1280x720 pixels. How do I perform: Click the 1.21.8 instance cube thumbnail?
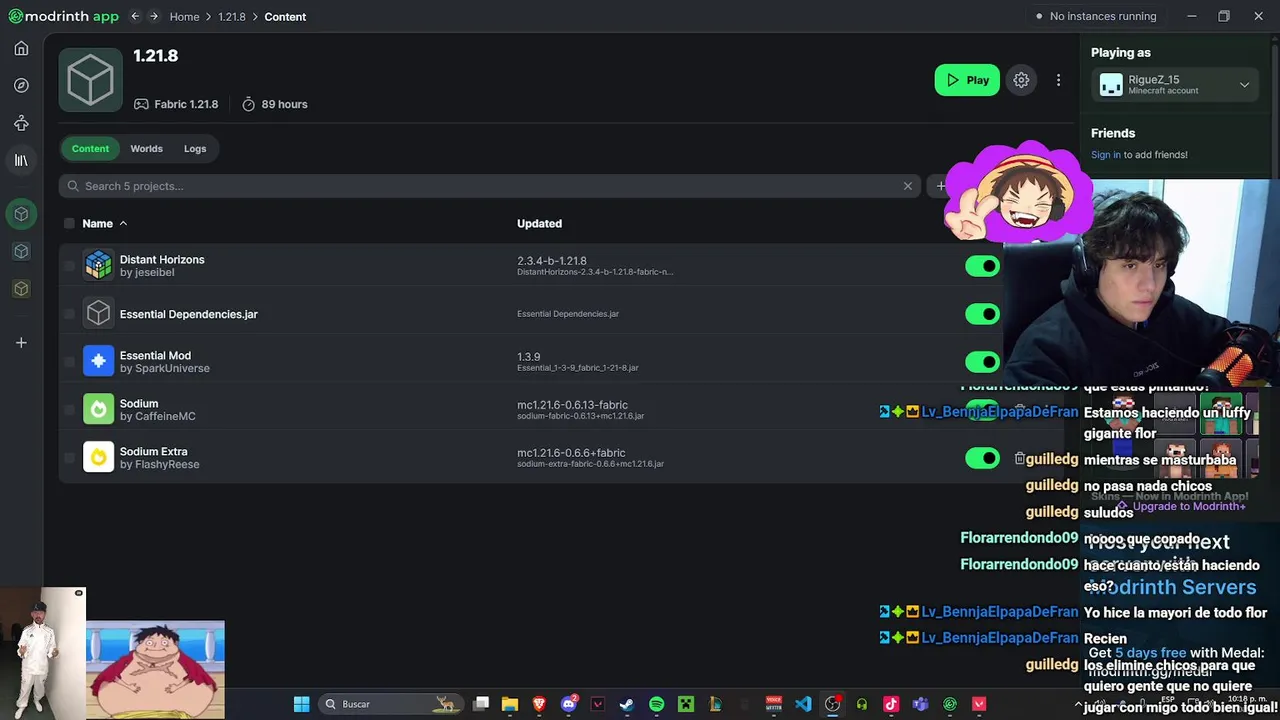pyautogui.click(x=91, y=80)
